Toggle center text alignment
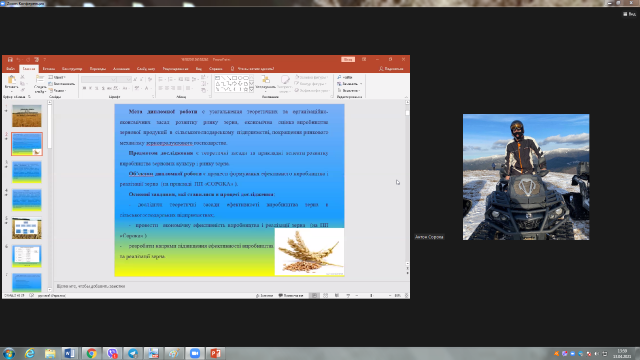 pyautogui.click(x=167, y=88)
